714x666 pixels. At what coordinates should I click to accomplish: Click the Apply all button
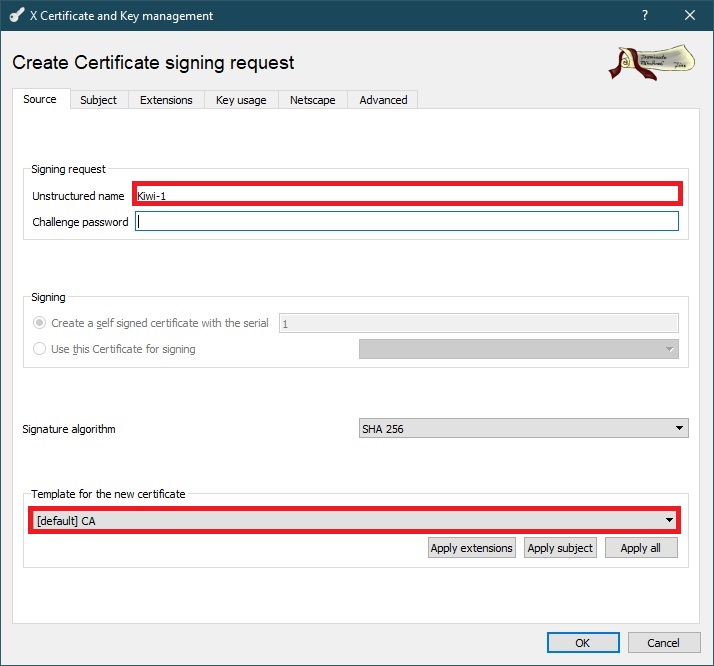pyautogui.click(x=640, y=548)
